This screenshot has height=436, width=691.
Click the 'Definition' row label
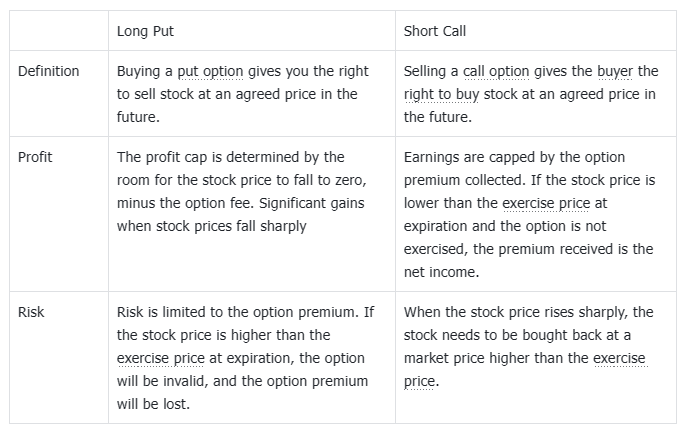coord(48,71)
